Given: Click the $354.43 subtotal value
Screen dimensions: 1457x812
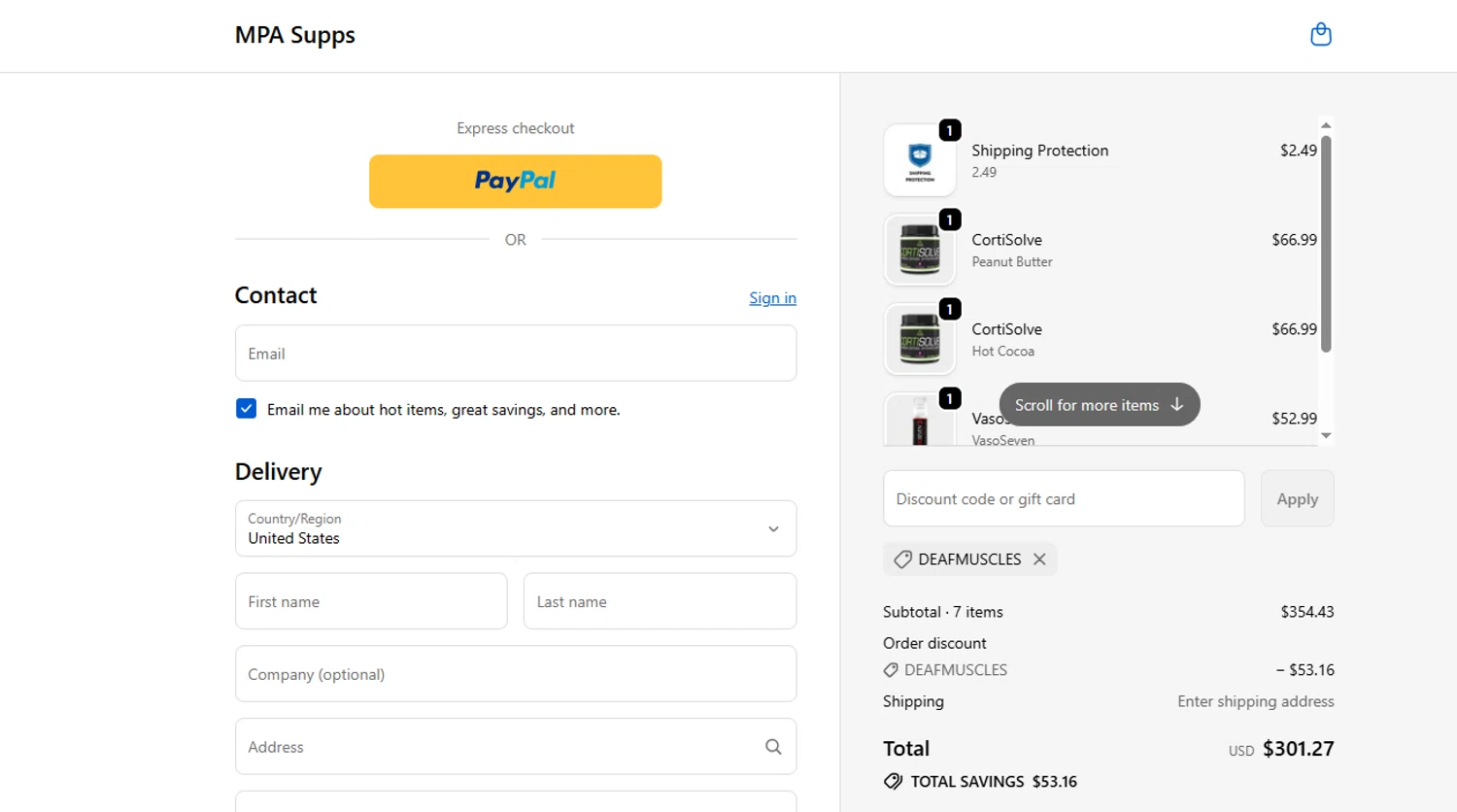Looking at the screenshot, I should click(x=1307, y=612).
